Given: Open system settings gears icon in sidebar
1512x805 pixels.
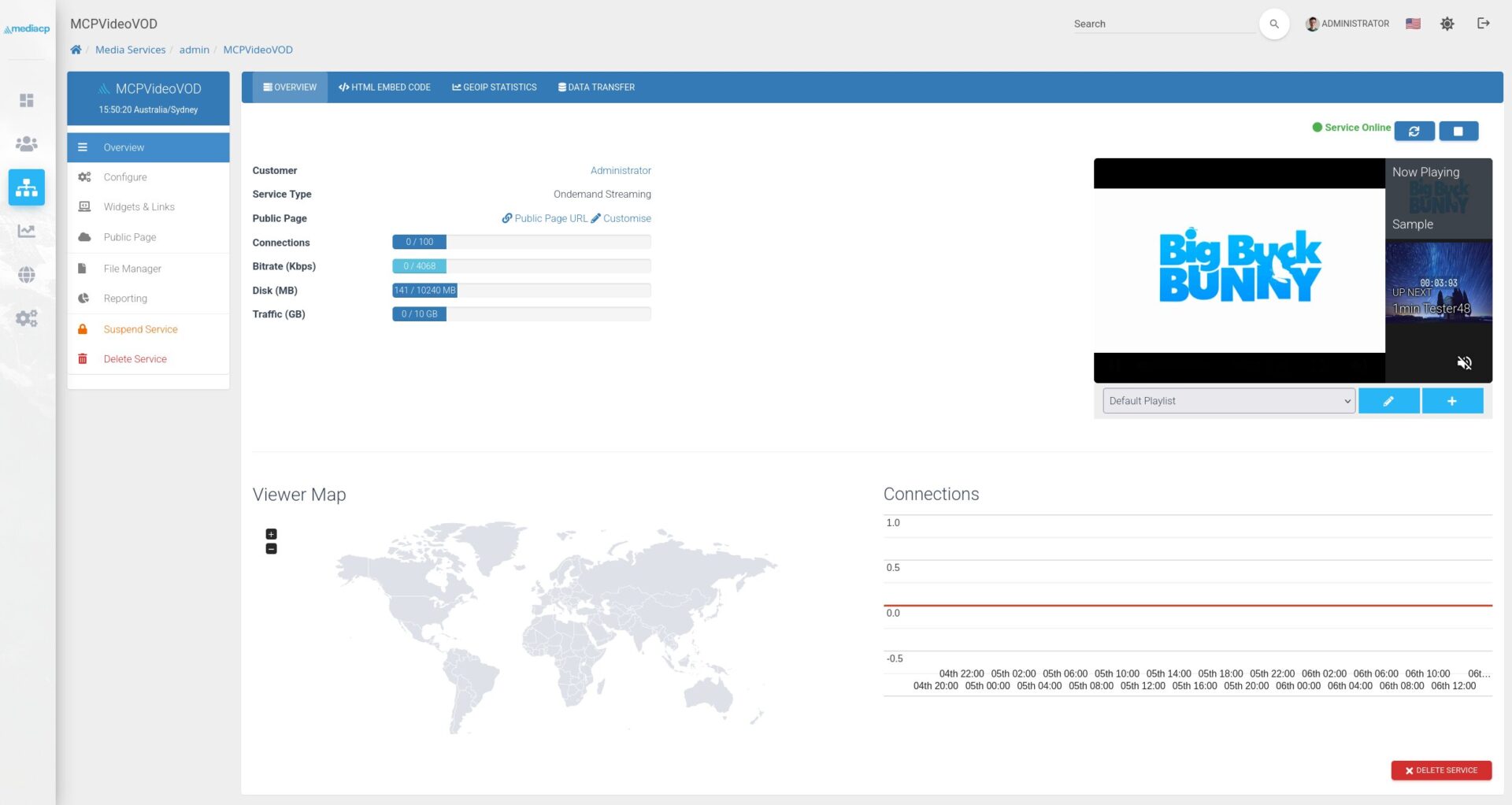Looking at the screenshot, I should [27, 318].
